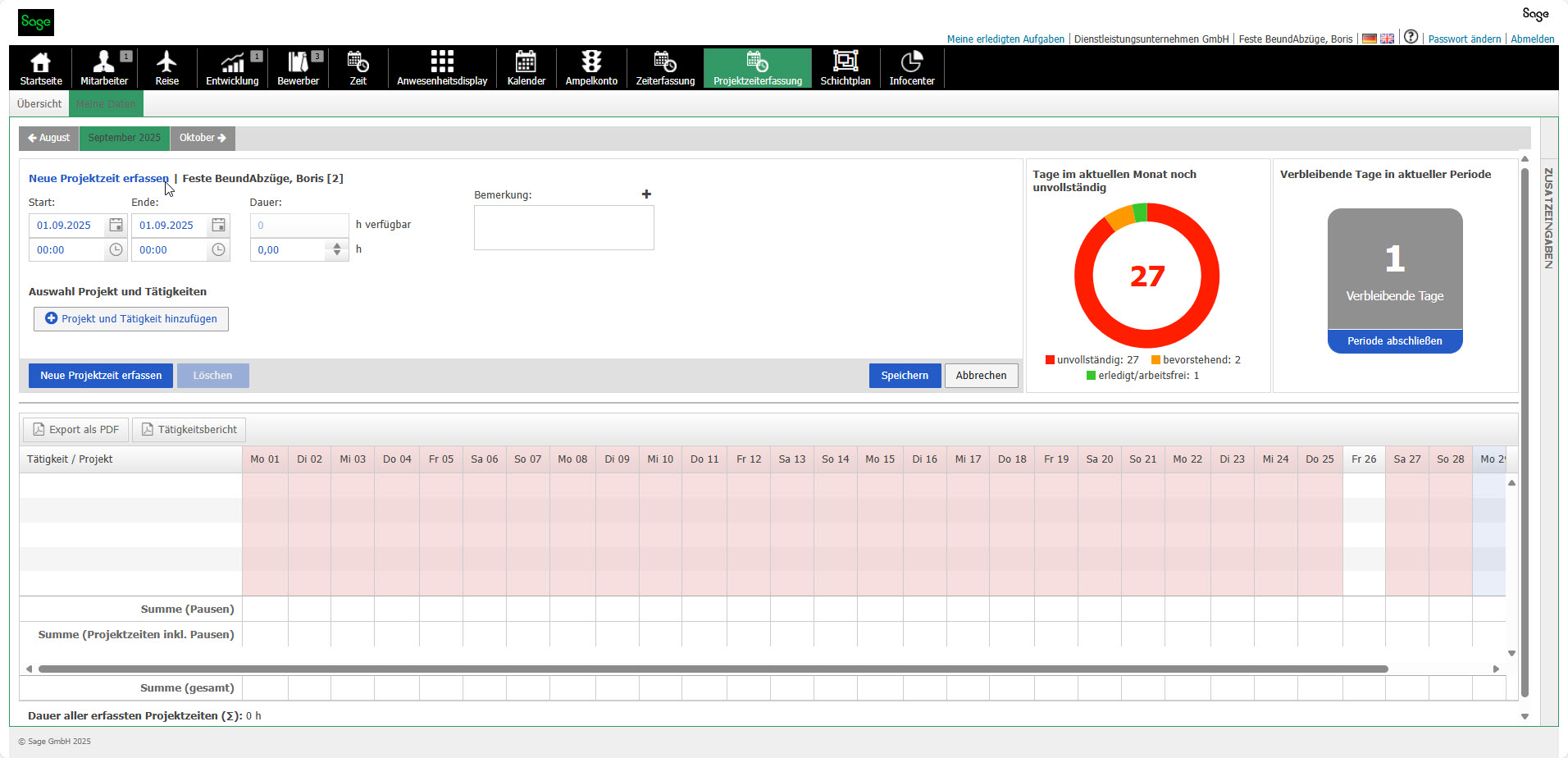Open the Ampelkonto module
This screenshot has width=1568, height=758.
(x=590, y=68)
